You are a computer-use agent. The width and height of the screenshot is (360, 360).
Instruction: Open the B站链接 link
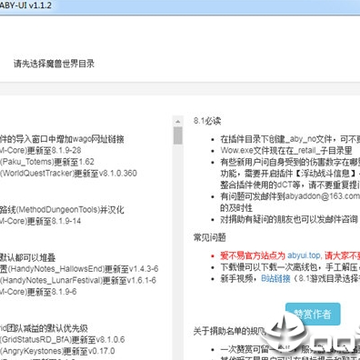[275, 278]
